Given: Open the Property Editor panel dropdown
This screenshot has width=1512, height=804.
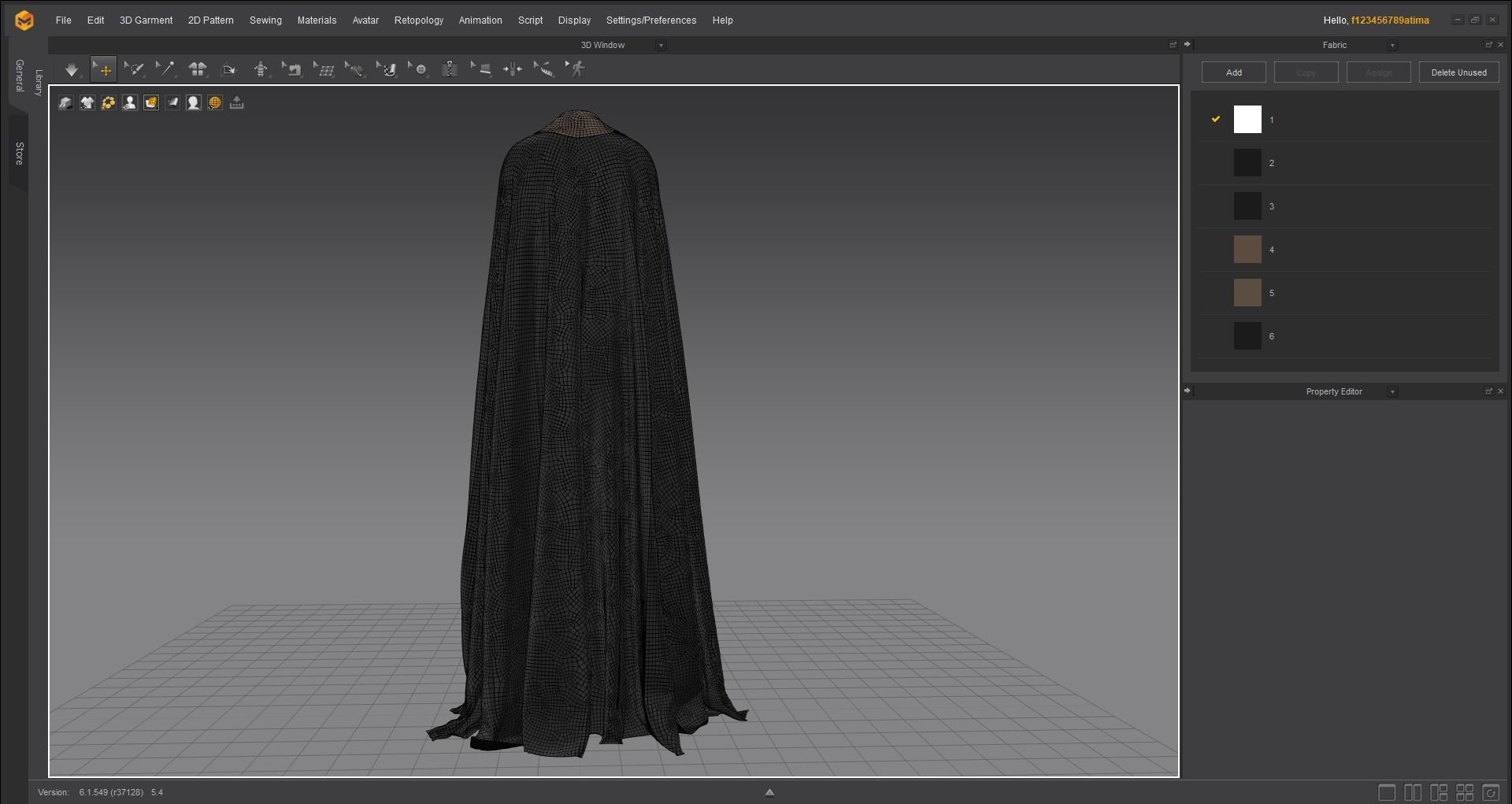Looking at the screenshot, I should pyautogui.click(x=1392, y=392).
